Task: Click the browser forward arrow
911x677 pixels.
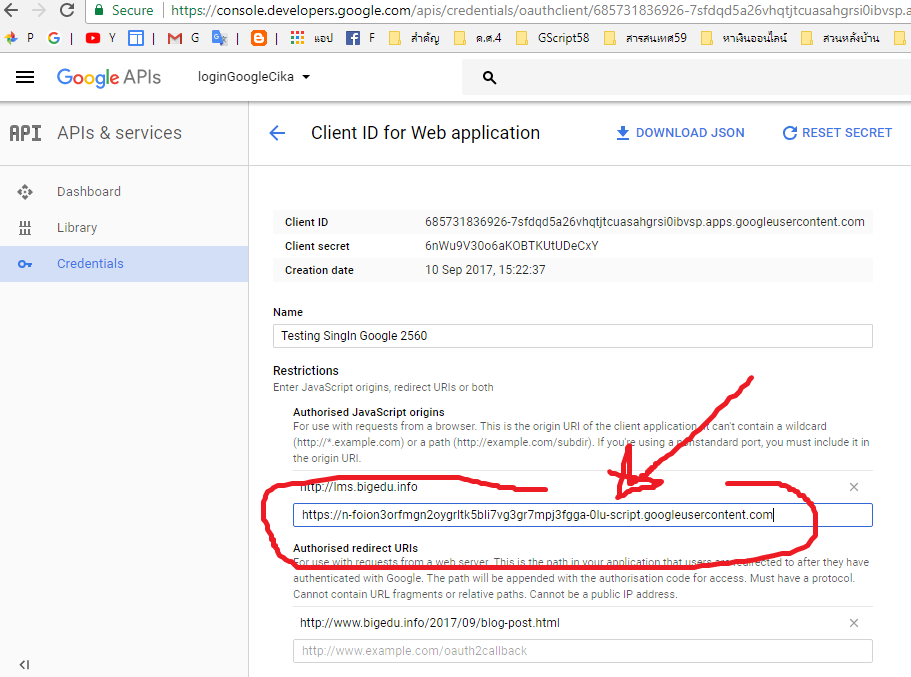Action: tap(38, 9)
